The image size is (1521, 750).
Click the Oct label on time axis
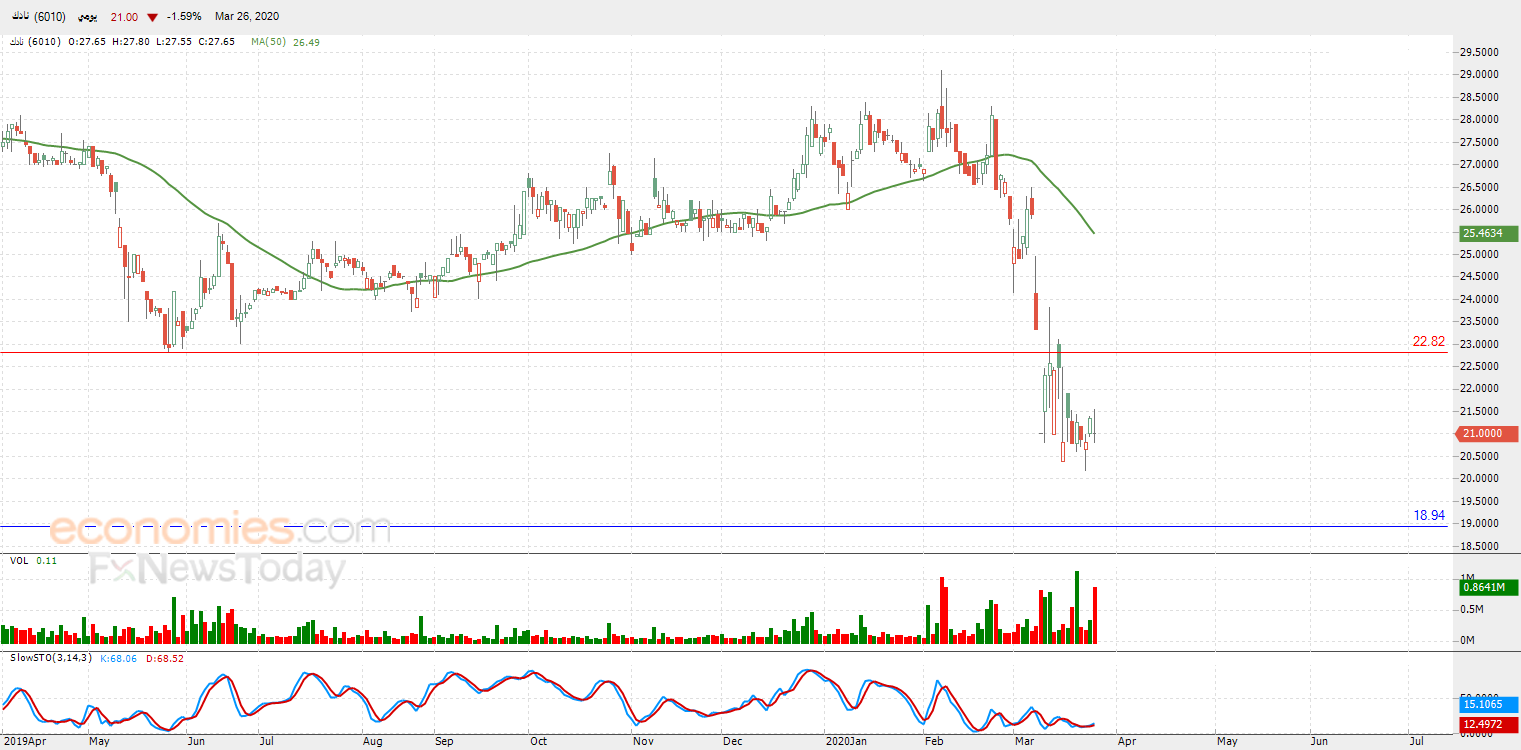539,742
